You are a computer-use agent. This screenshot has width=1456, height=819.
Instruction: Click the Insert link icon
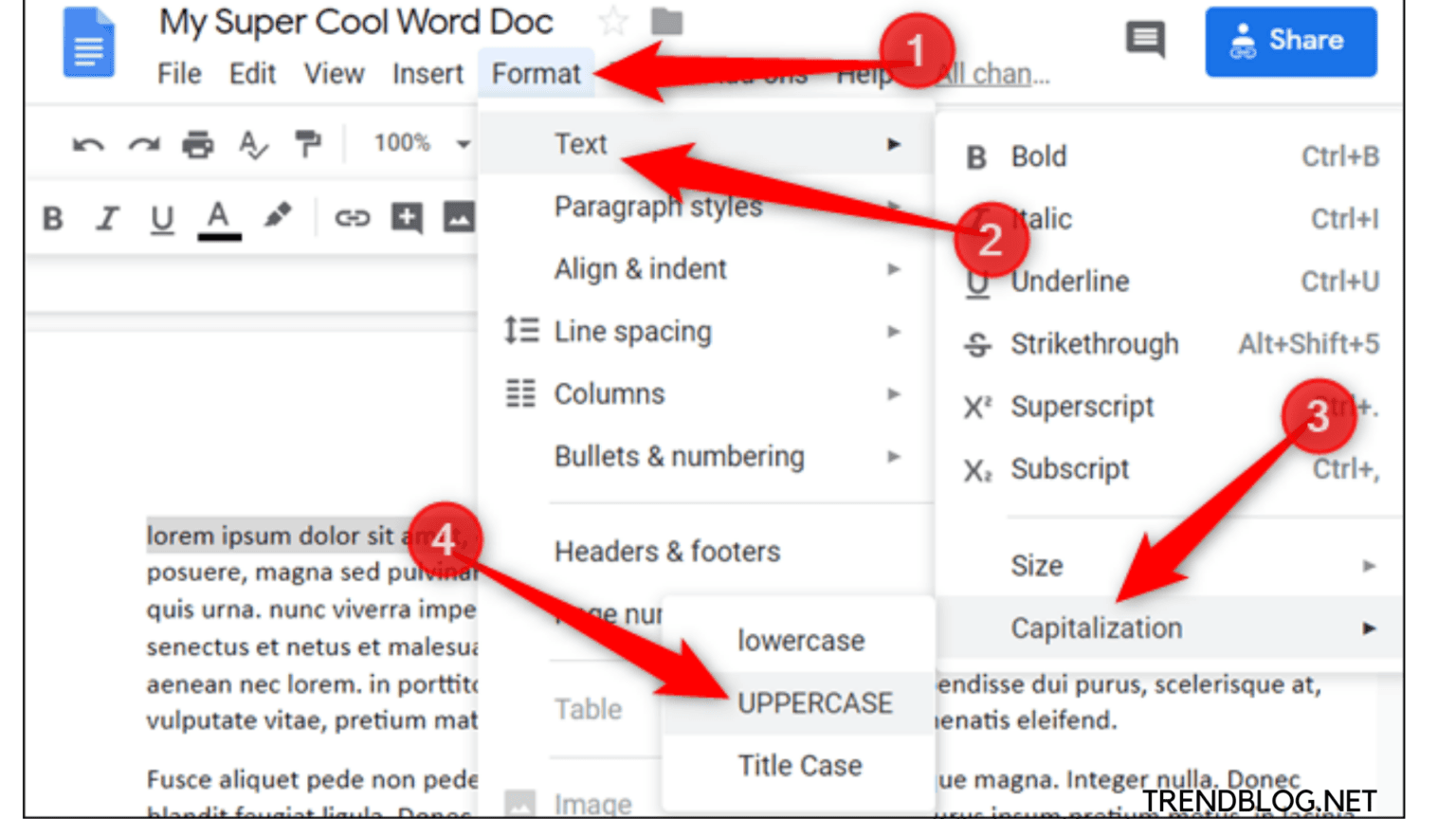point(352,218)
